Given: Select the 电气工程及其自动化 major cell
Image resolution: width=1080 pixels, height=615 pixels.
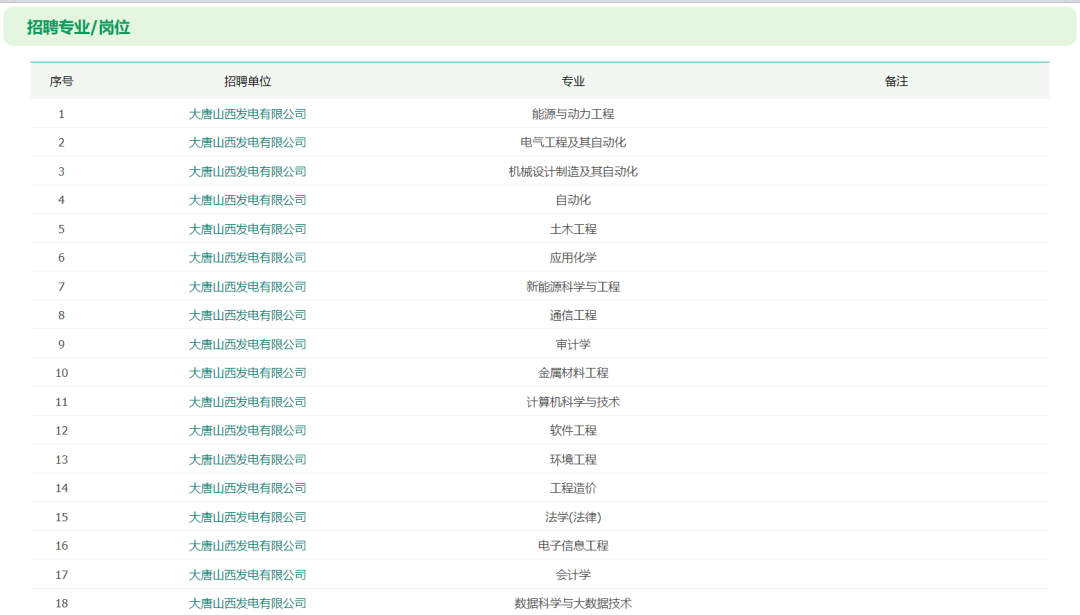Looking at the screenshot, I should [x=573, y=143].
